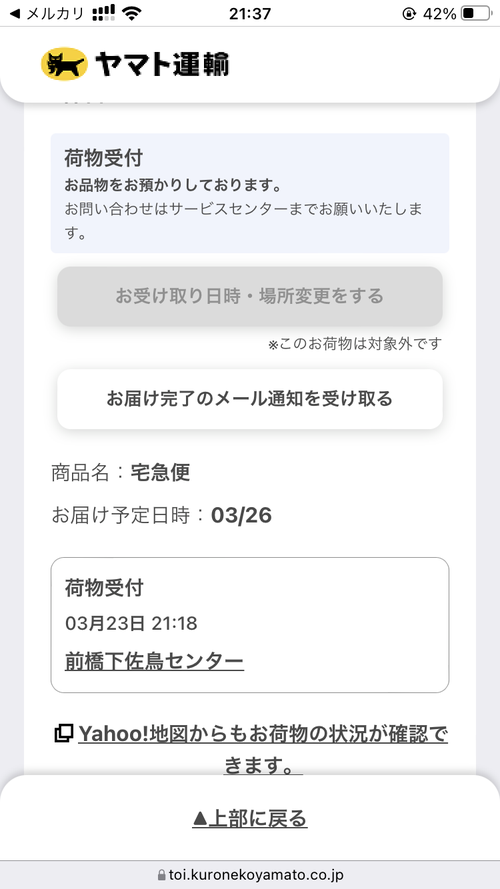This screenshot has width=500, height=889.
Task: Tap the external link icon beside Yahoo!地図
Action: (x=63, y=734)
